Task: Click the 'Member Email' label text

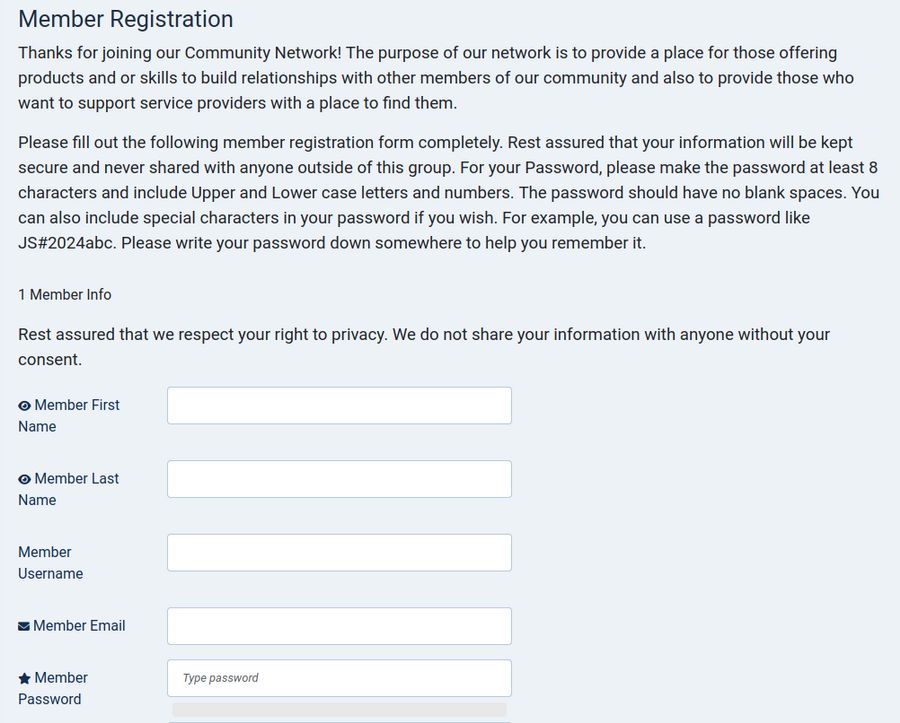Action: click(x=79, y=626)
